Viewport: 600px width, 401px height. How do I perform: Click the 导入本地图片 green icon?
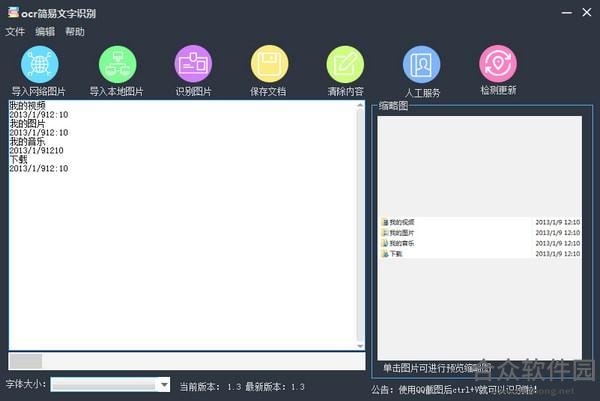coord(117,64)
